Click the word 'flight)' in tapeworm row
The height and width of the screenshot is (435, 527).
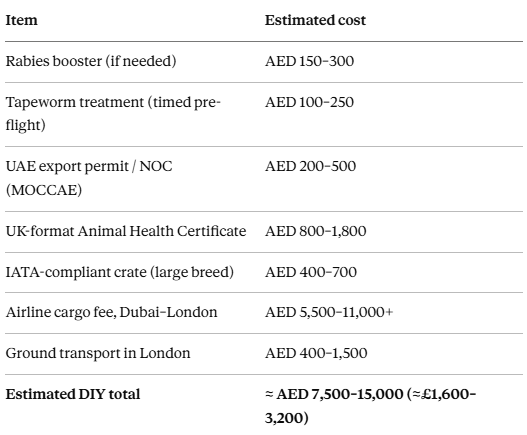(26, 125)
